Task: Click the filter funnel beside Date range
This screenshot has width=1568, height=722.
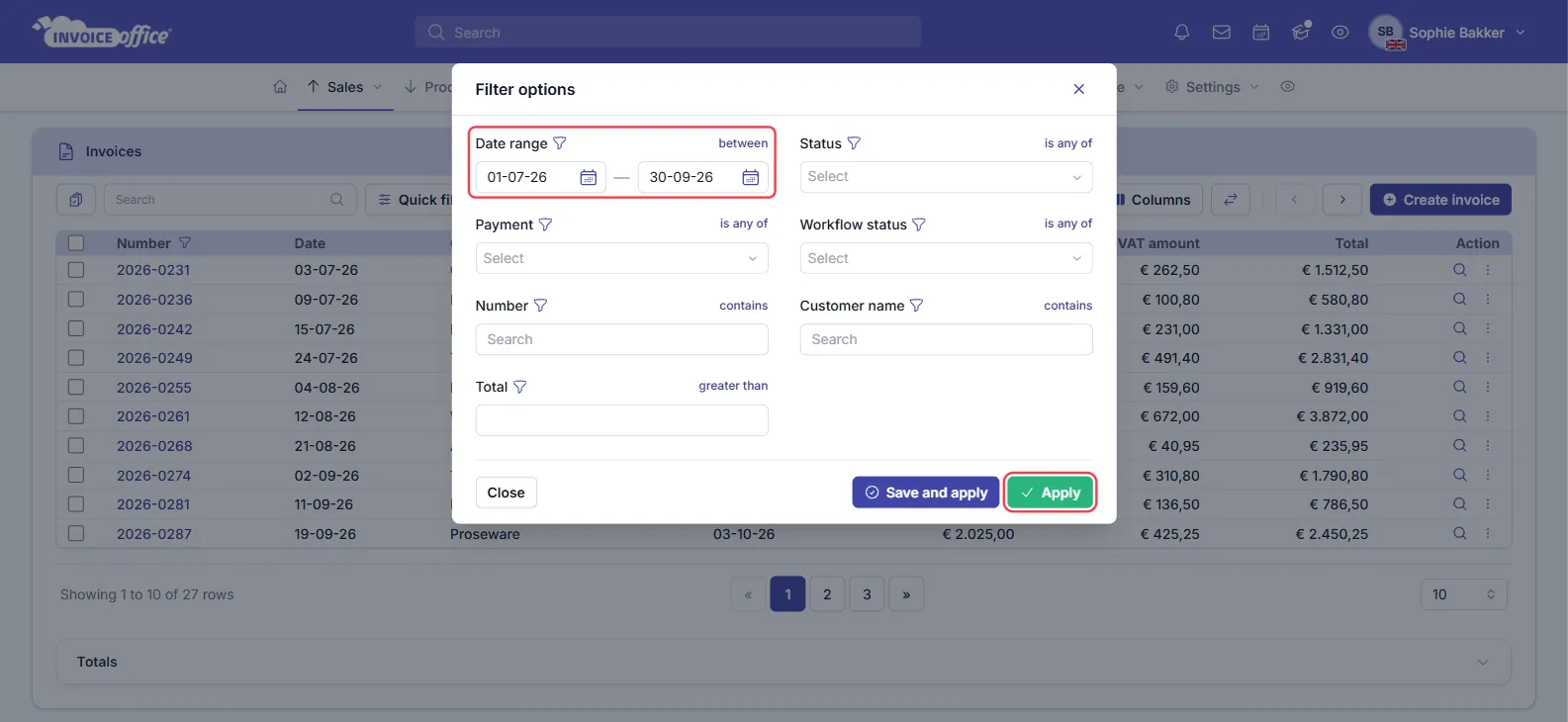Action: [x=560, y=143]
